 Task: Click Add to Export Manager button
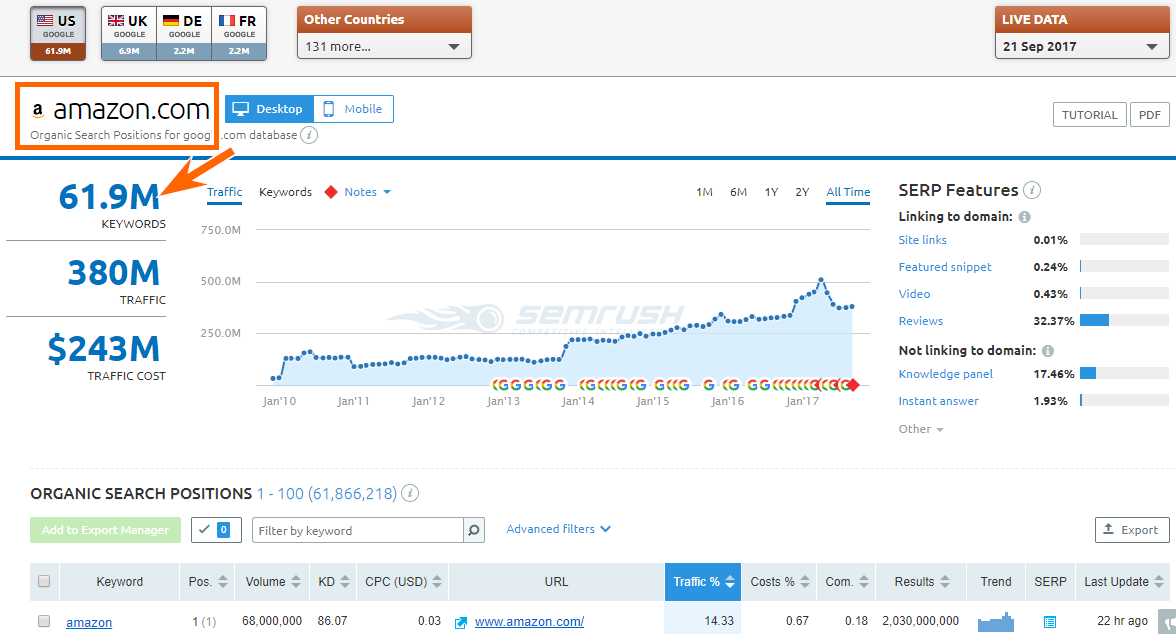pyautogui.click(x=106, y=530)
